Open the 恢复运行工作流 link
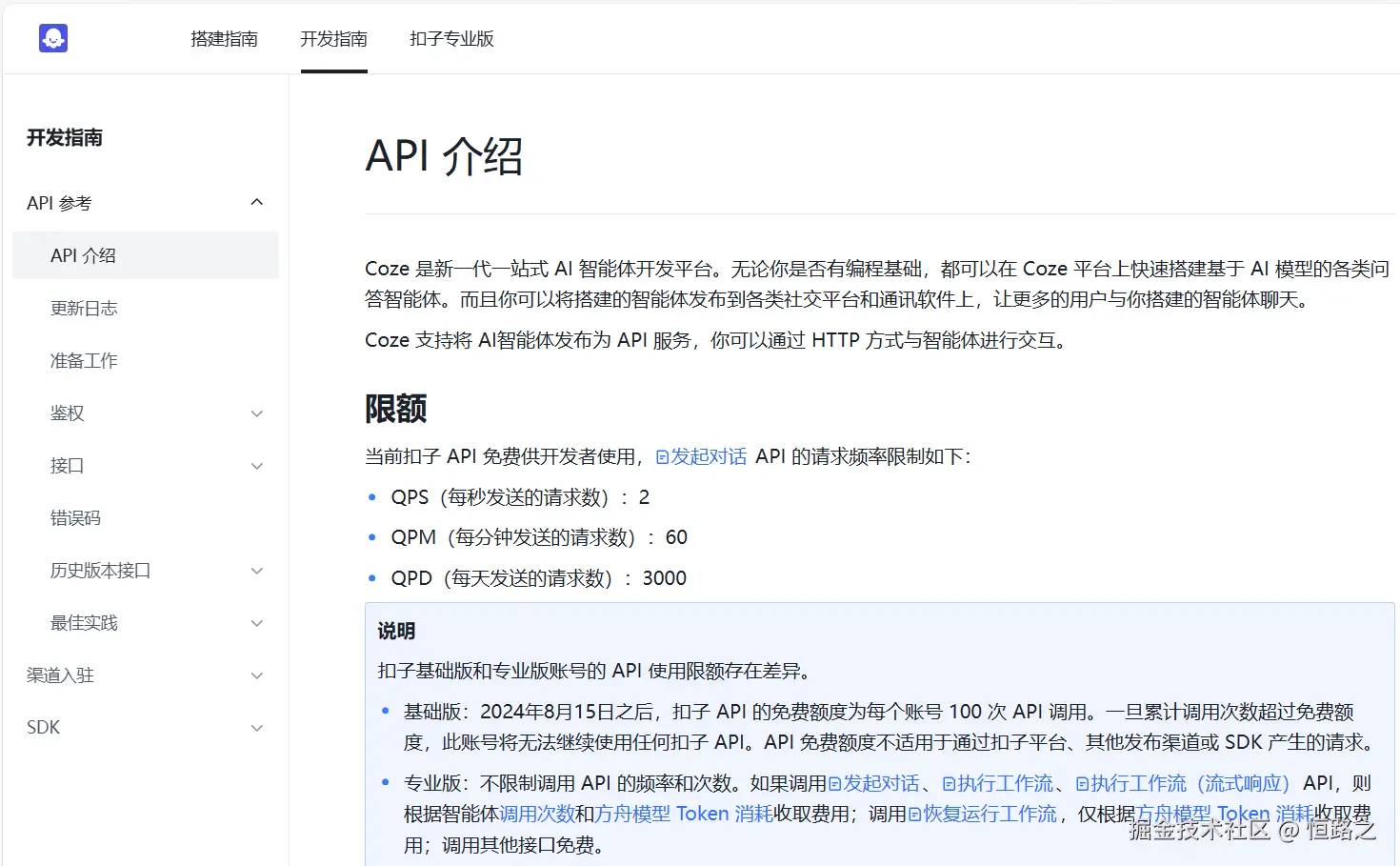This screenshot has width=1400, height=866. click(x=990, y=814)
